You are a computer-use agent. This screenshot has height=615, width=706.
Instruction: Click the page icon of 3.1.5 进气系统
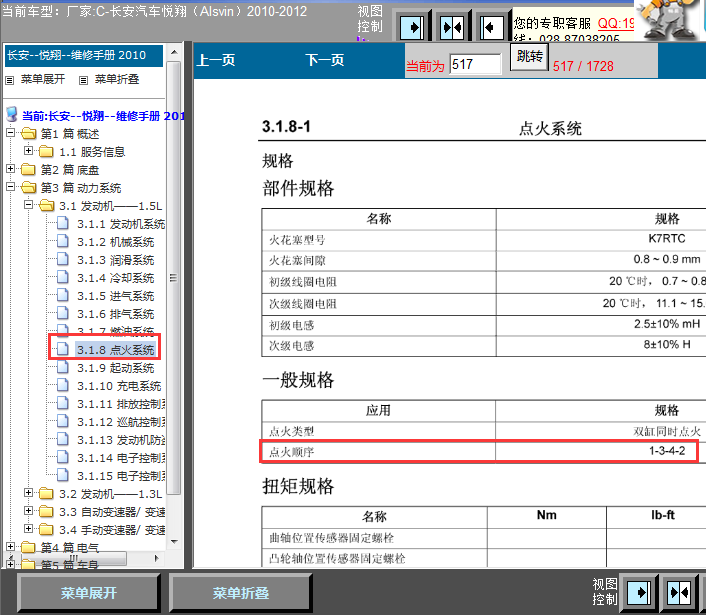point(63,295)
